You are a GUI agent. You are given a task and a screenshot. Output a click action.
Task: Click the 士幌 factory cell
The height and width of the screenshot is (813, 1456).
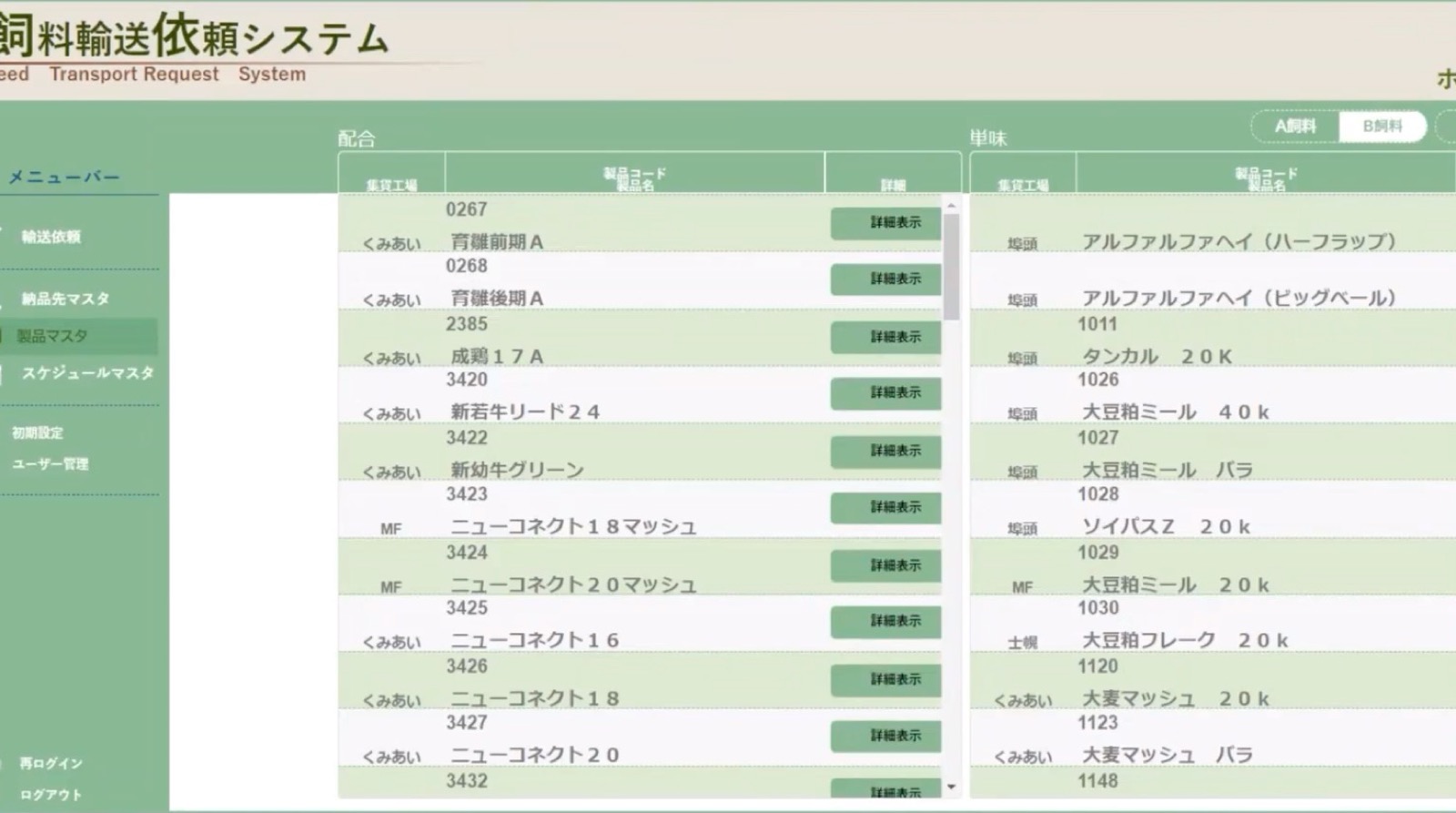1022,643
